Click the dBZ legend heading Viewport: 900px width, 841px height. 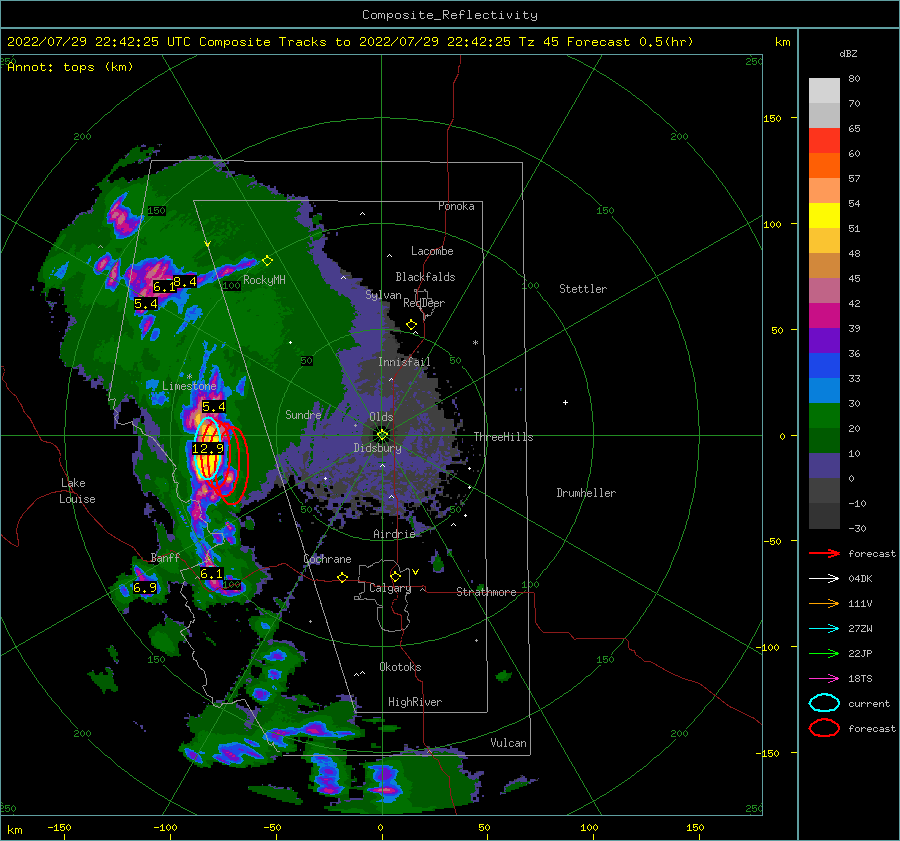pos(848,53)
